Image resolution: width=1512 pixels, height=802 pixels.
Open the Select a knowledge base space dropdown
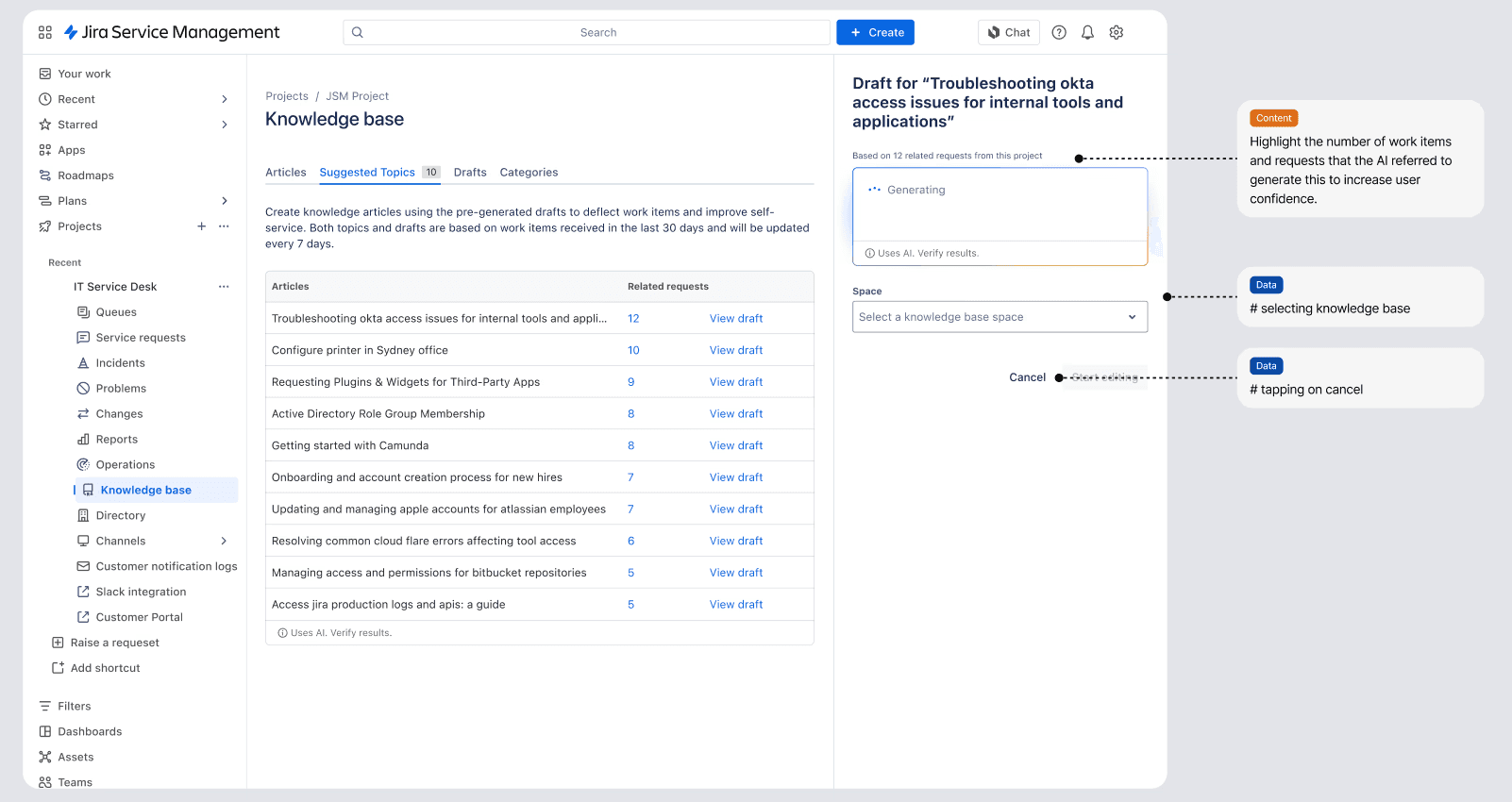coord(1000,317)
